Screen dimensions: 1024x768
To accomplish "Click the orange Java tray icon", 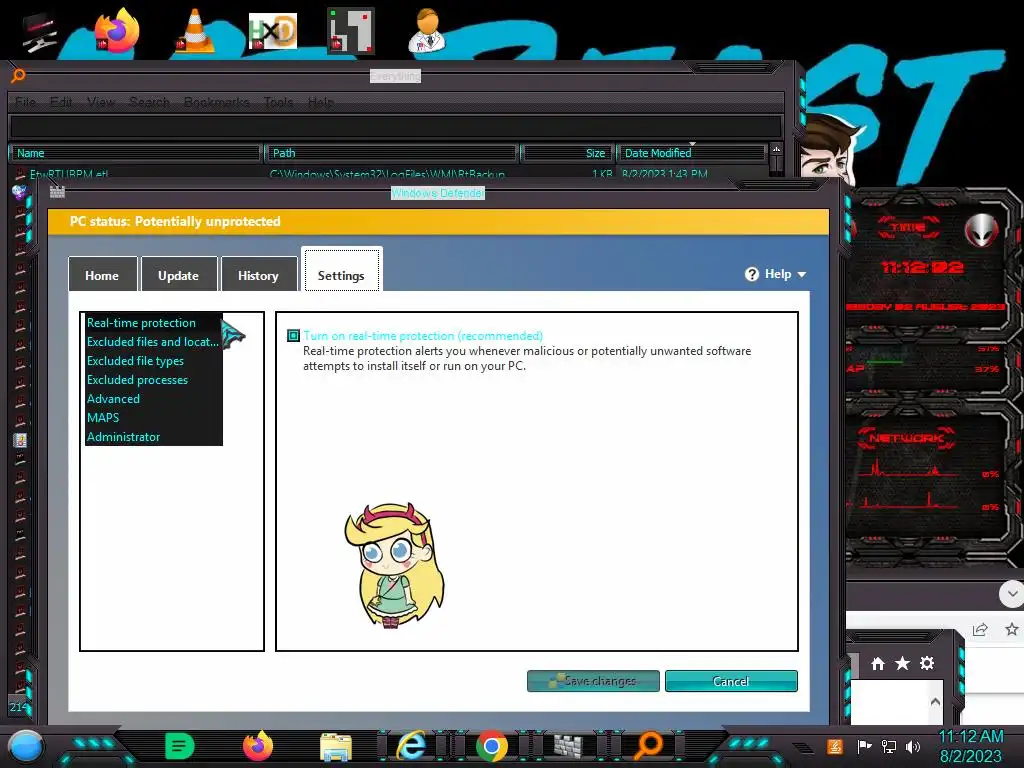I will coord(835,746).
